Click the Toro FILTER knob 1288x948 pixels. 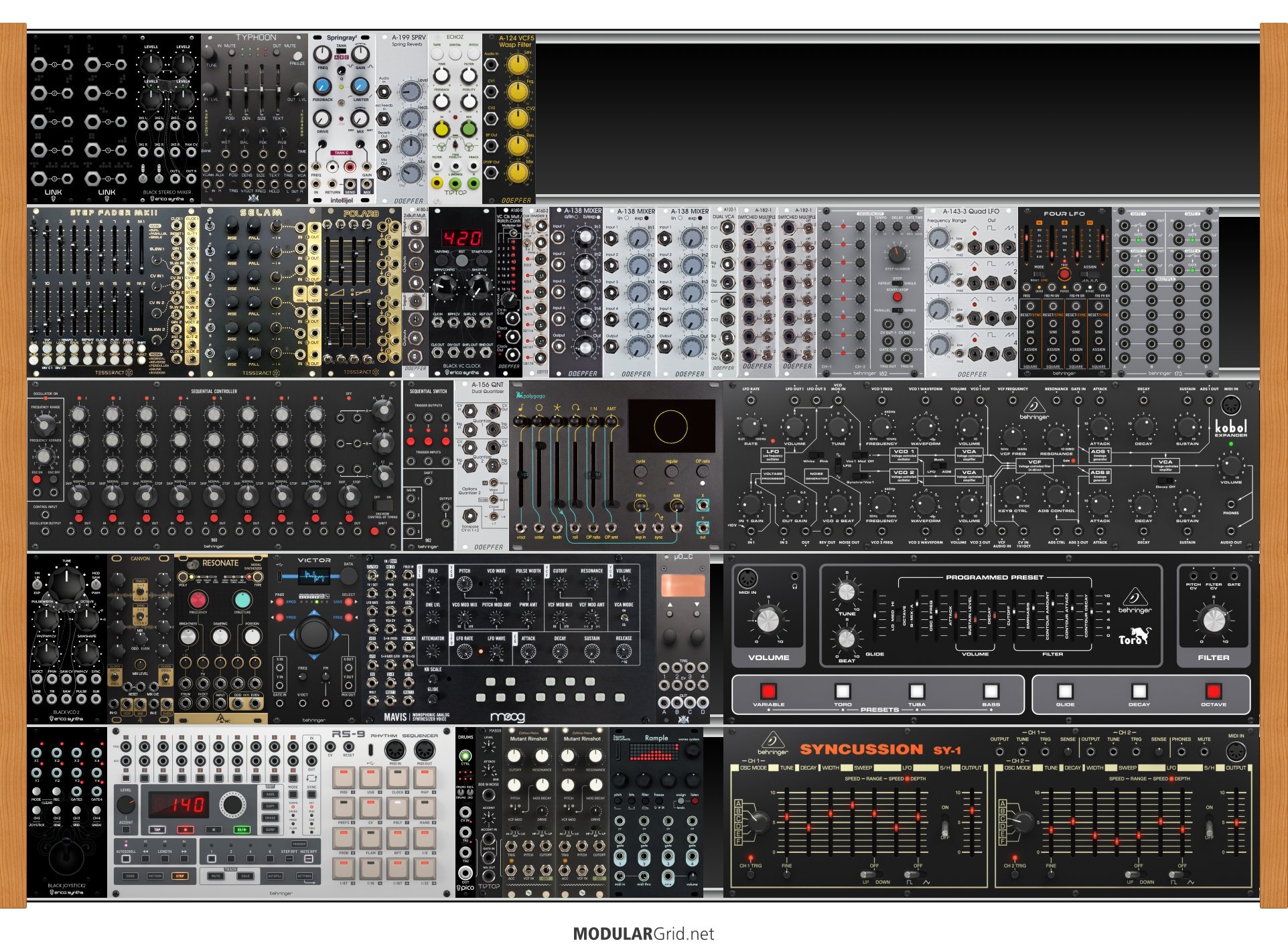click(x=1214, y=620)
